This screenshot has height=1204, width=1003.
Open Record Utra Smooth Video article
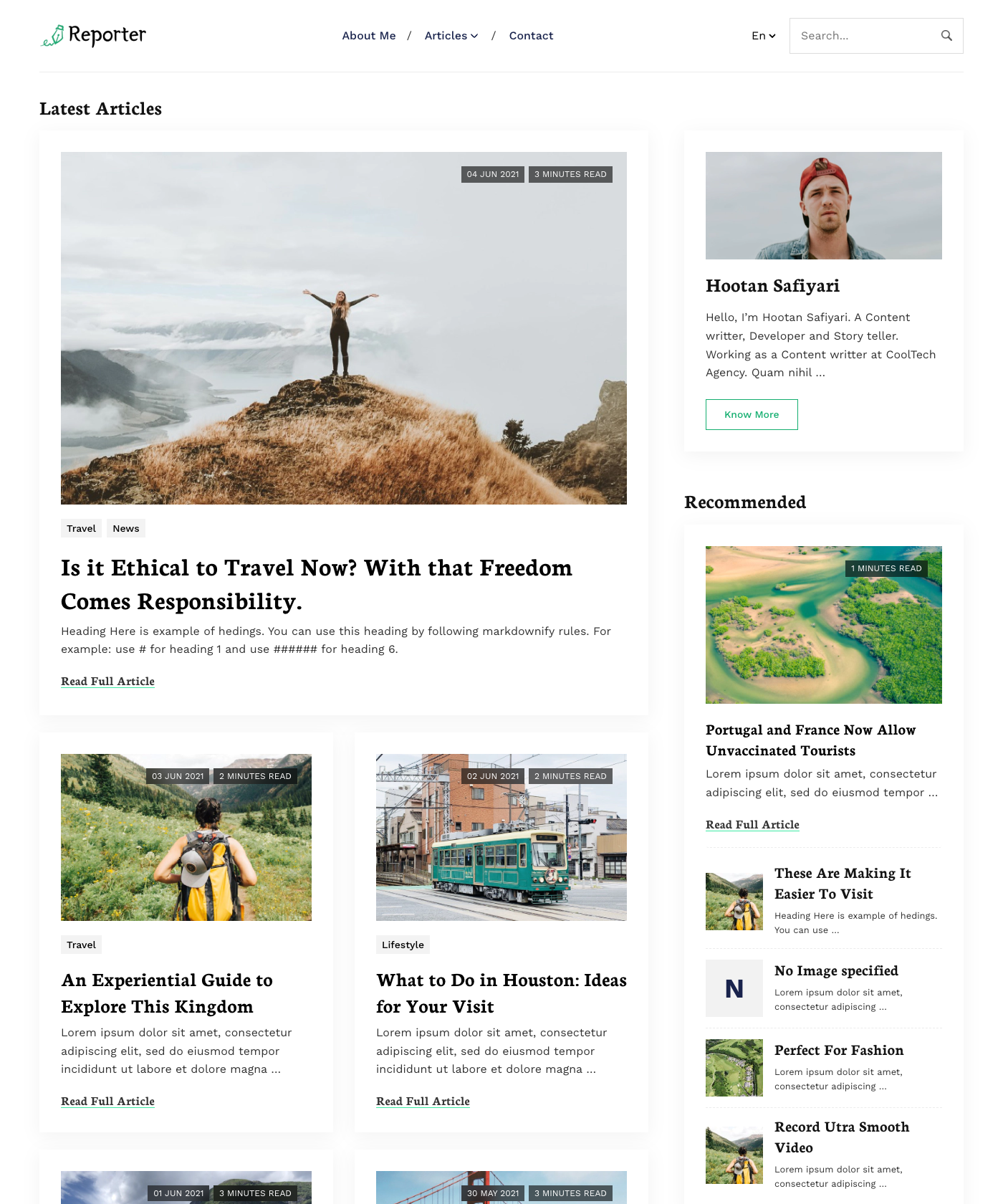pyautogui.click(x=842, y=1137)
